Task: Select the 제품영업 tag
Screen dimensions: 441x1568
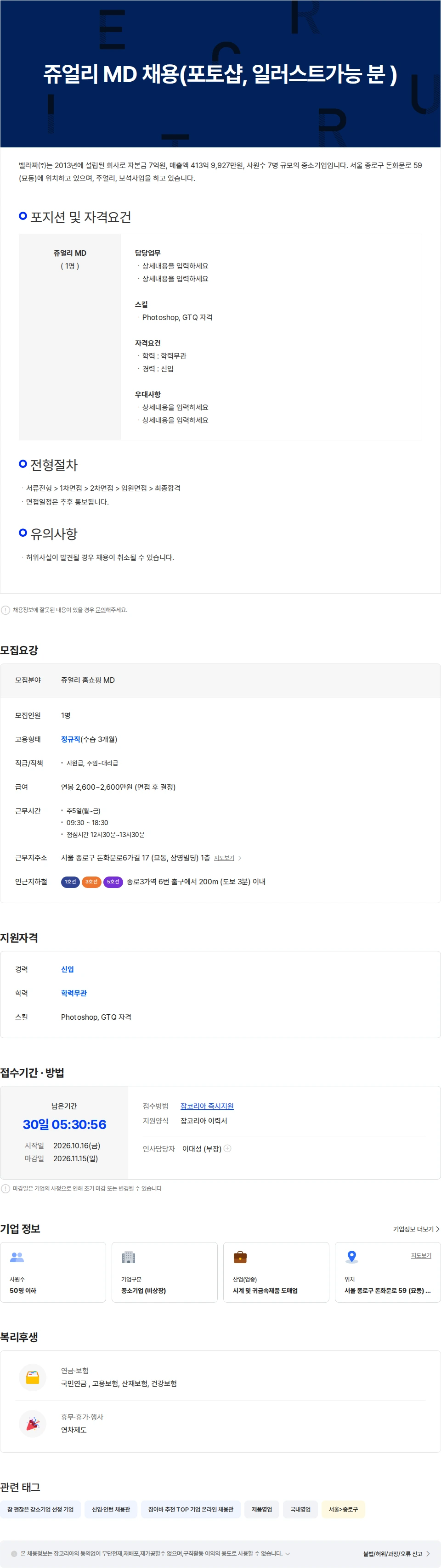Action: tap(262, 1510)
